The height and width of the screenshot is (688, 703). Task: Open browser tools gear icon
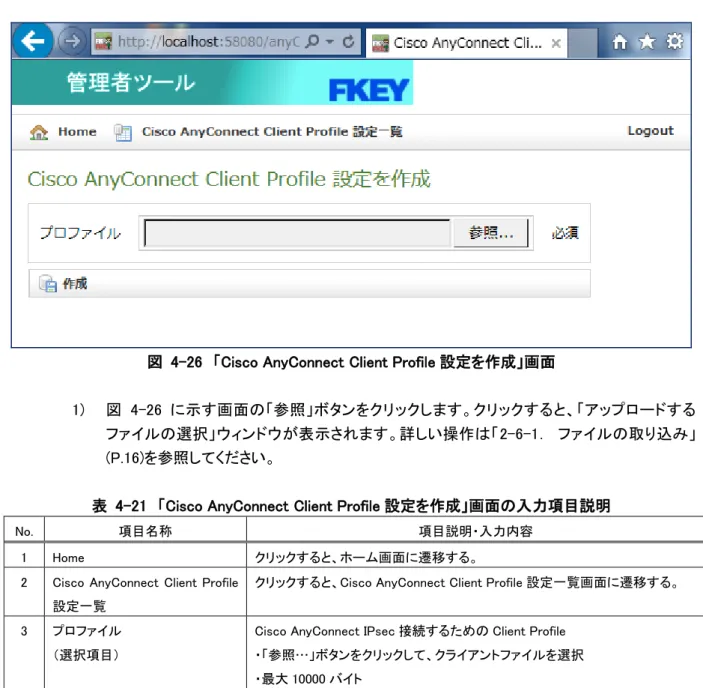click(674, 41)
